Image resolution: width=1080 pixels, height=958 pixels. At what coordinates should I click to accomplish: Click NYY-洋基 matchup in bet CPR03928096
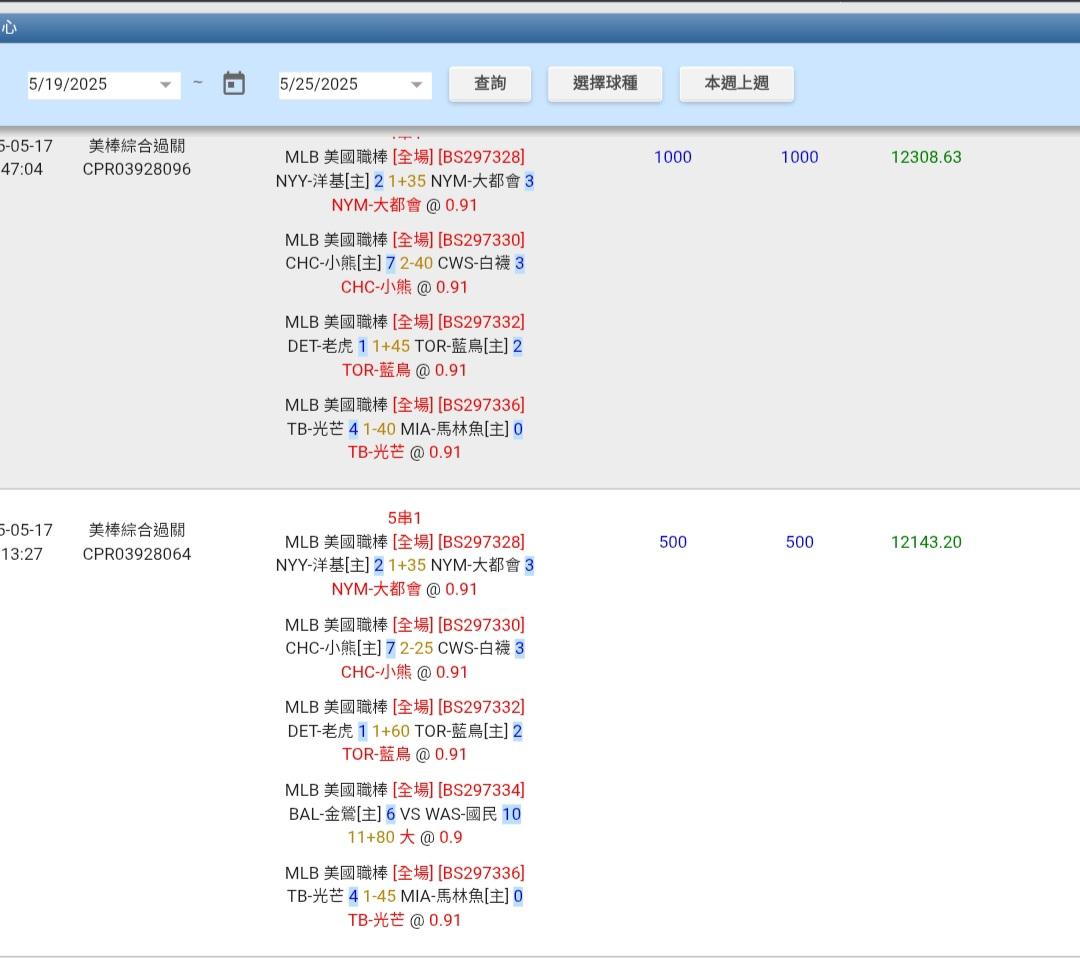click(405, 181)
